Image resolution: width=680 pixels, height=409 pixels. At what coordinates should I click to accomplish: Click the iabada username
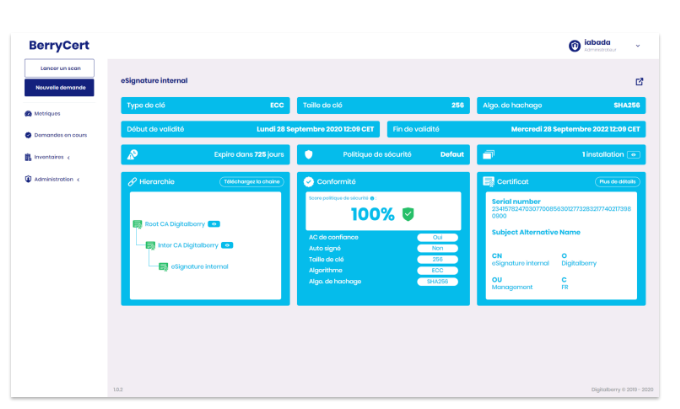click(597, 42)
